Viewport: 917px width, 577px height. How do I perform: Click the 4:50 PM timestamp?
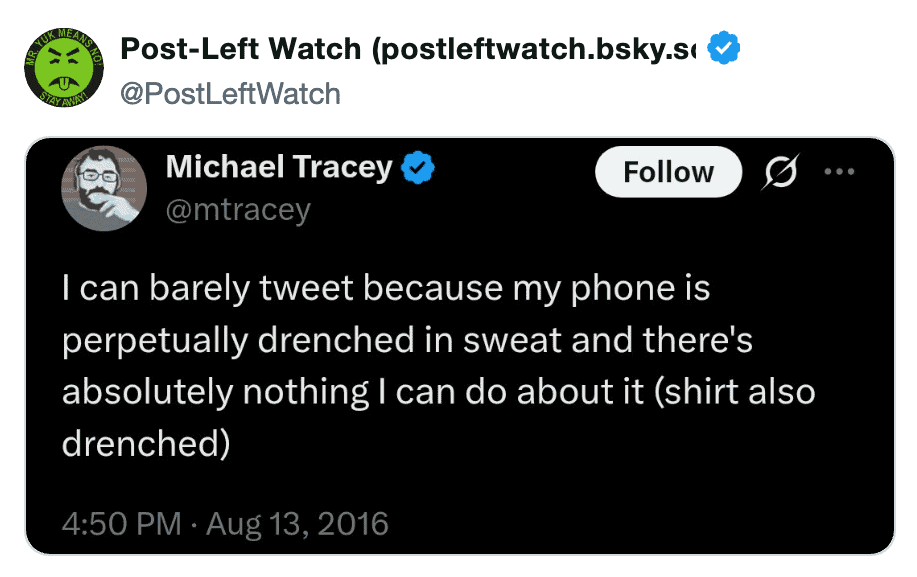coord(121,523)
